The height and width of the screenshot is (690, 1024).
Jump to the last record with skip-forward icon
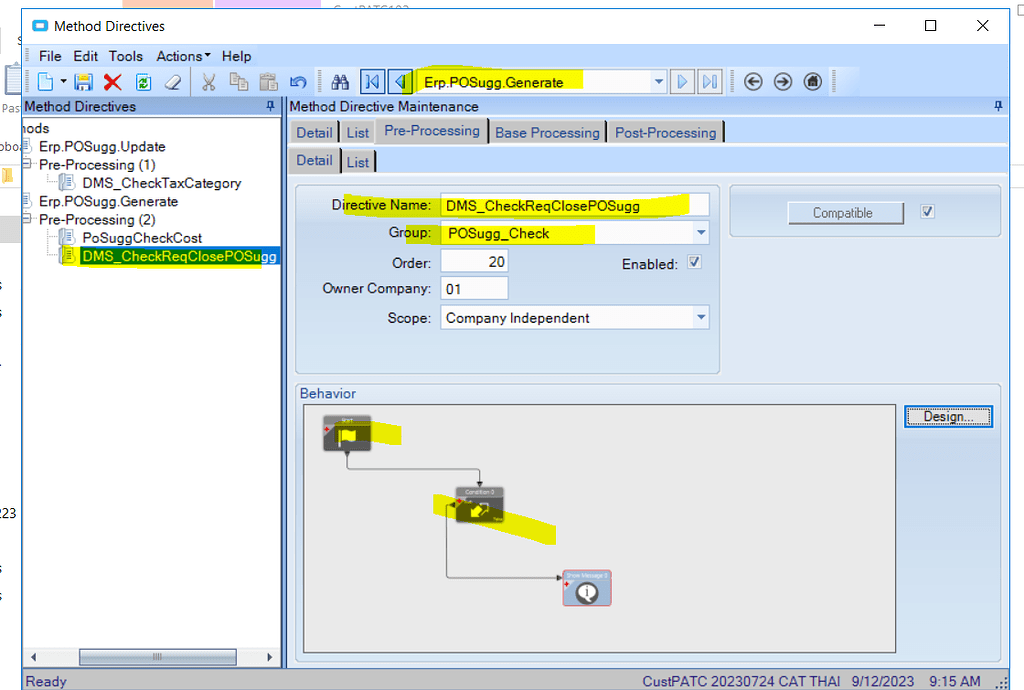point(711,81)
